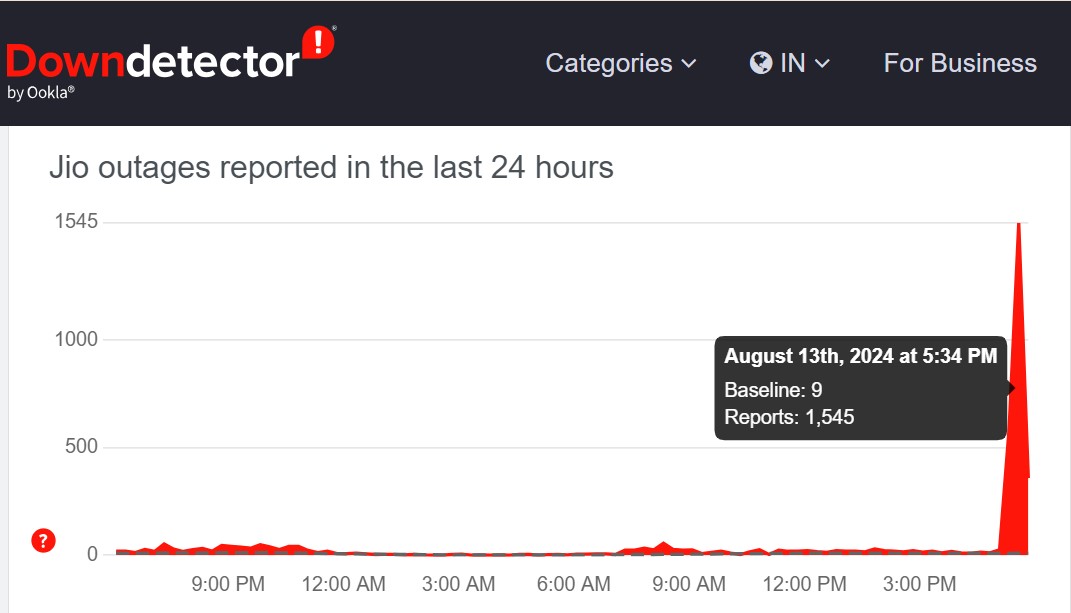This screenshot has width=1071, height=613.
Task: Click the Jio outages chart title
Action: [331, 167]
